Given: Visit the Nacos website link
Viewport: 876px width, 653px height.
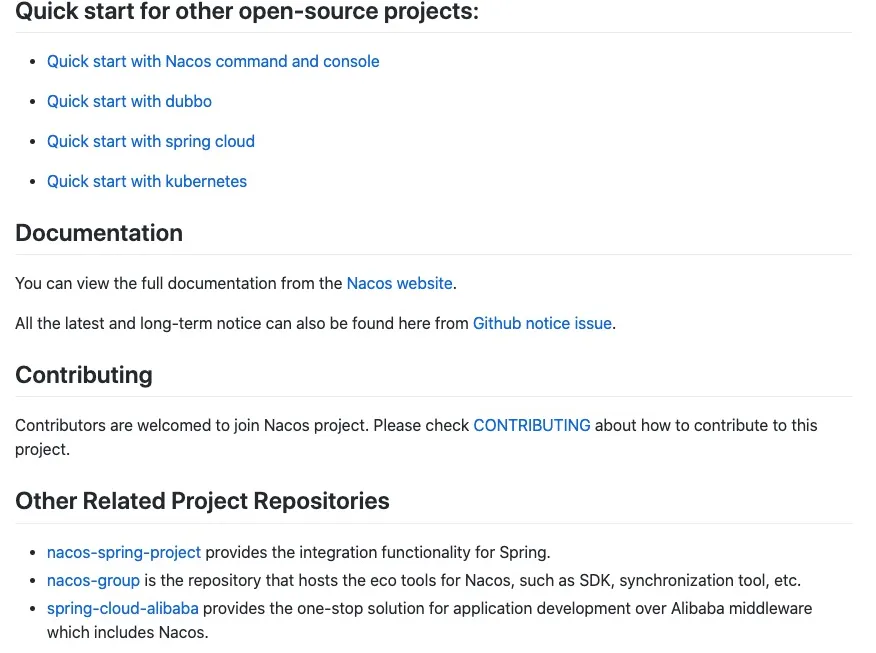Looking at the screenshot, I should click(x=399, y=284).
